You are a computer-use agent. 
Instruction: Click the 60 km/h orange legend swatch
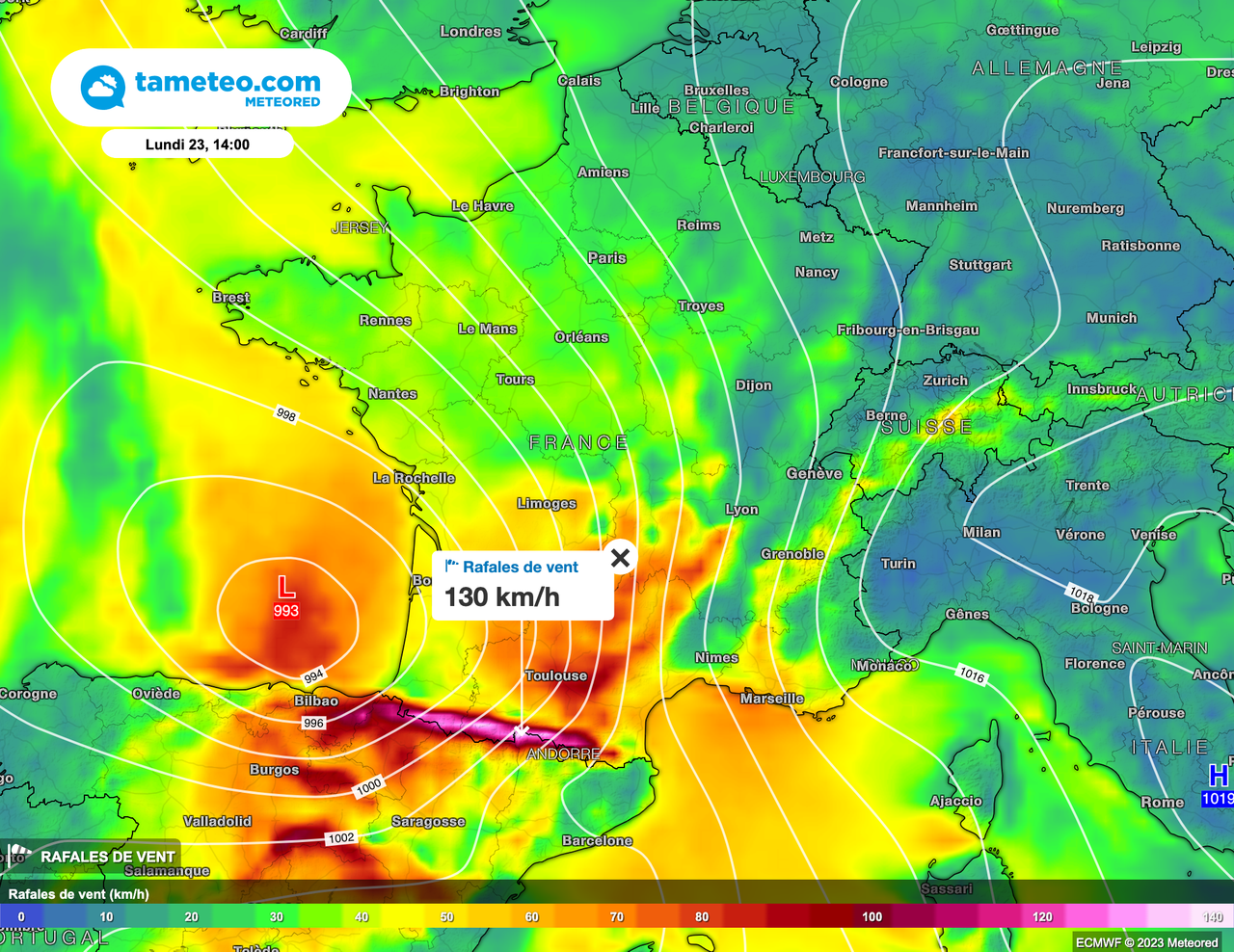532,916
